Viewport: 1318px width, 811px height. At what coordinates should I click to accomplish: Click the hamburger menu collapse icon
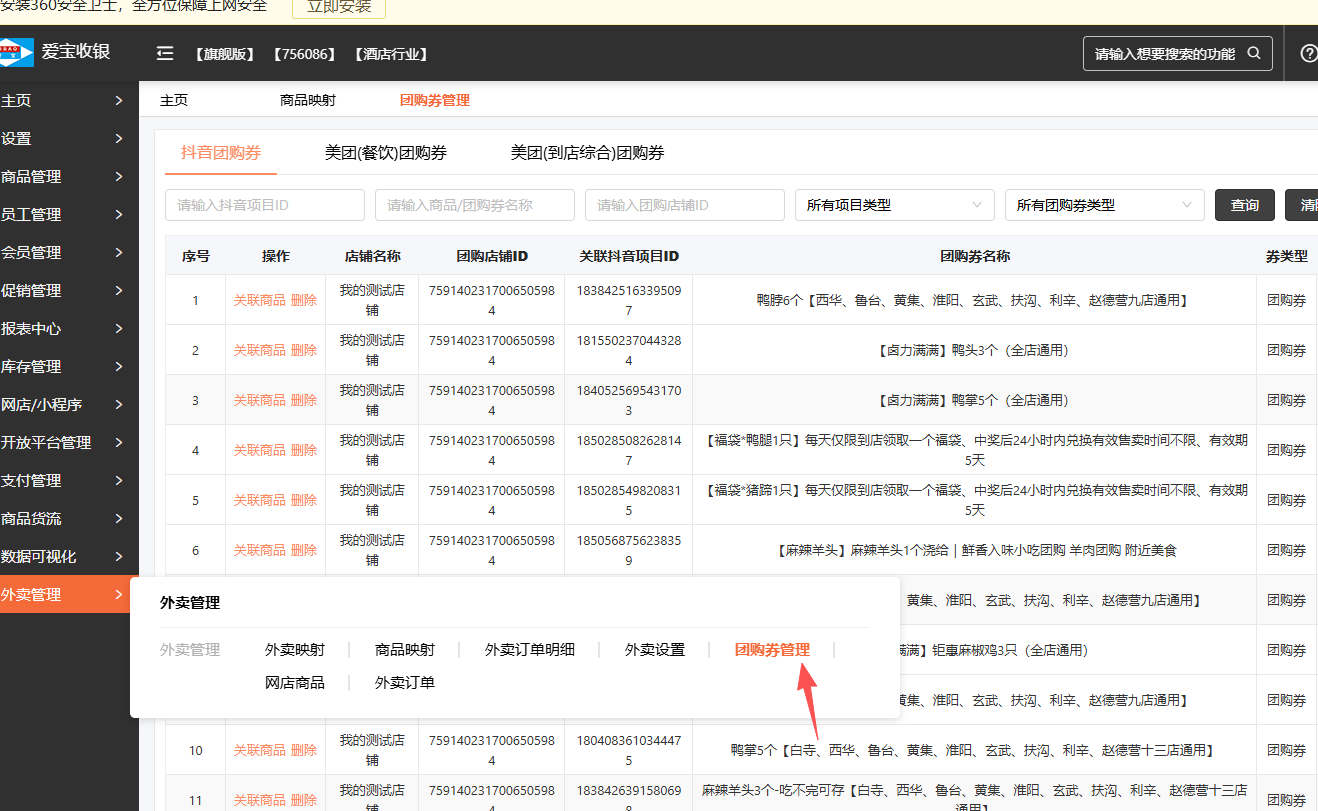pos(165,54)
